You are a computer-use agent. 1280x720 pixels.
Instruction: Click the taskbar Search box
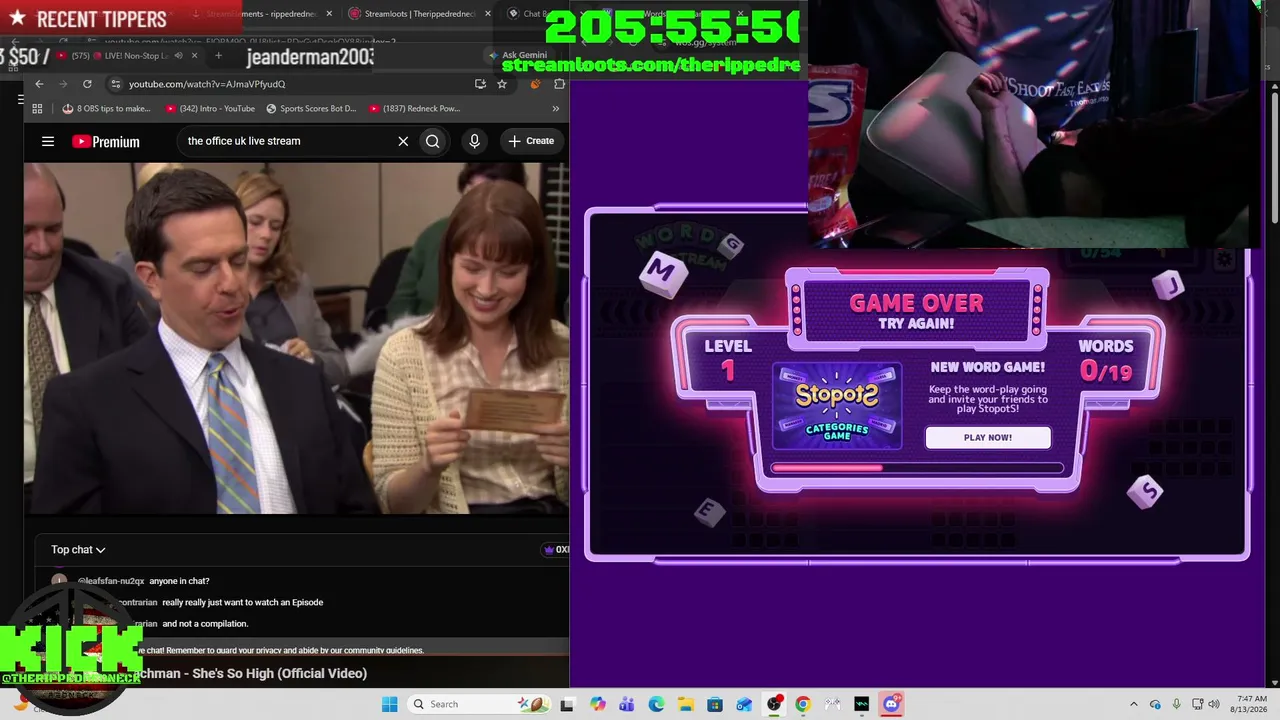tap(477, 704)
